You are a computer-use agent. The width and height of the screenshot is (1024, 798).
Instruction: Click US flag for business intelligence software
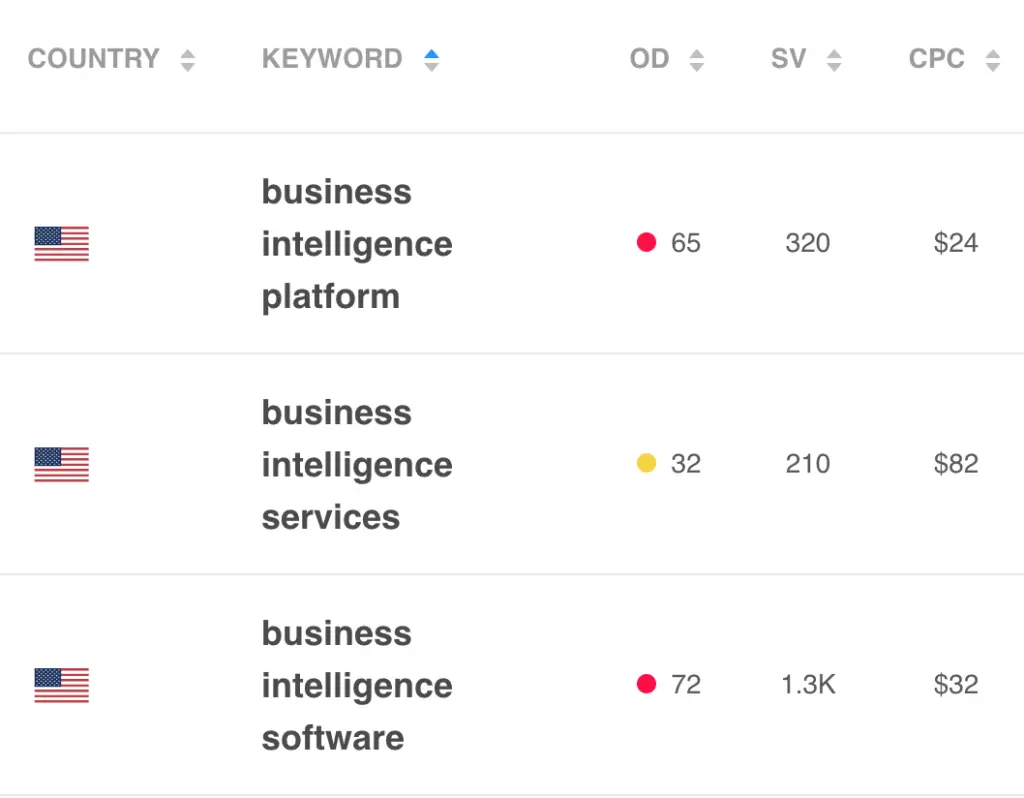pos(61,685)
